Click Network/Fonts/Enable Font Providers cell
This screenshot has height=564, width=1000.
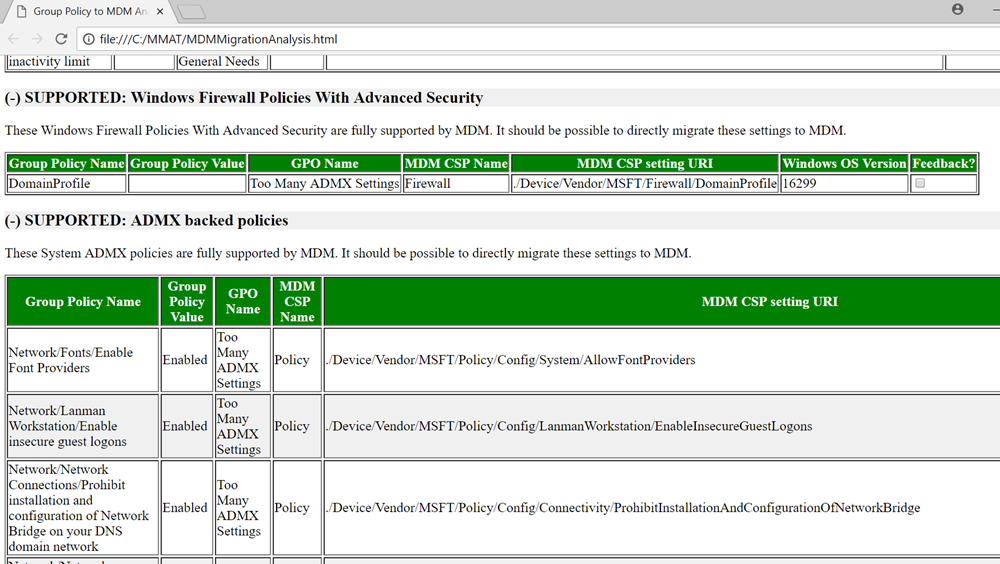pos(83,360)
